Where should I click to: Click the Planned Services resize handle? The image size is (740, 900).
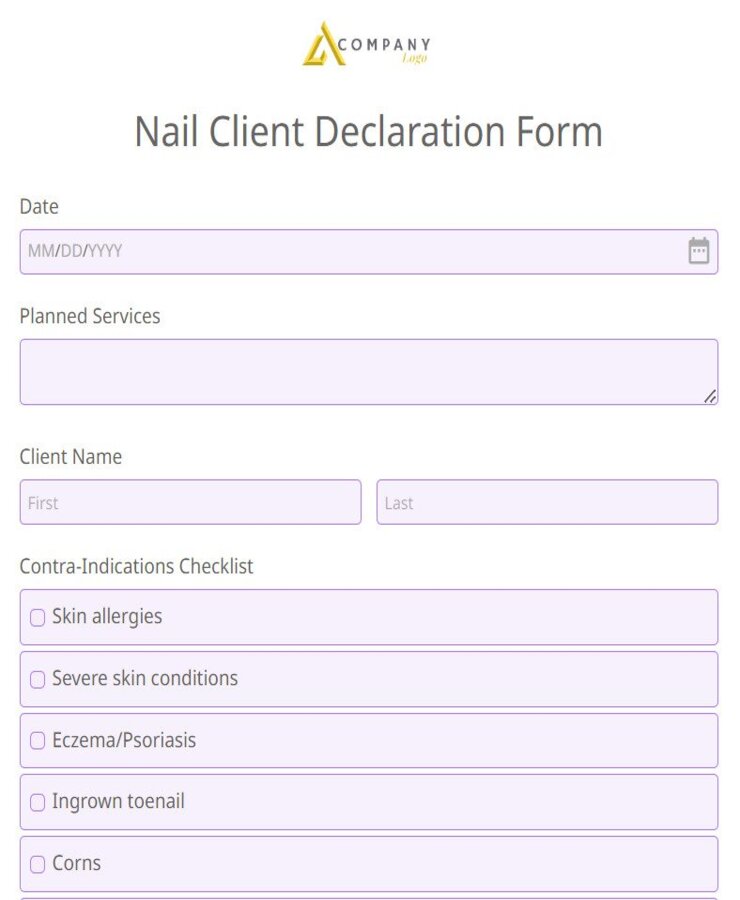(x=712, y=396)
